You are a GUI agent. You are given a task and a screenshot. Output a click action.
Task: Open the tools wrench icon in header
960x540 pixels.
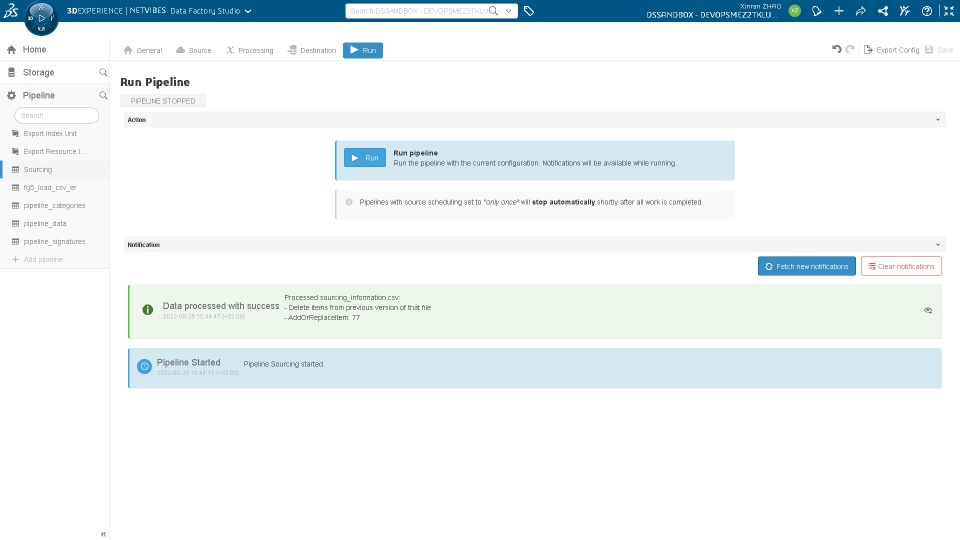(905, 11)
